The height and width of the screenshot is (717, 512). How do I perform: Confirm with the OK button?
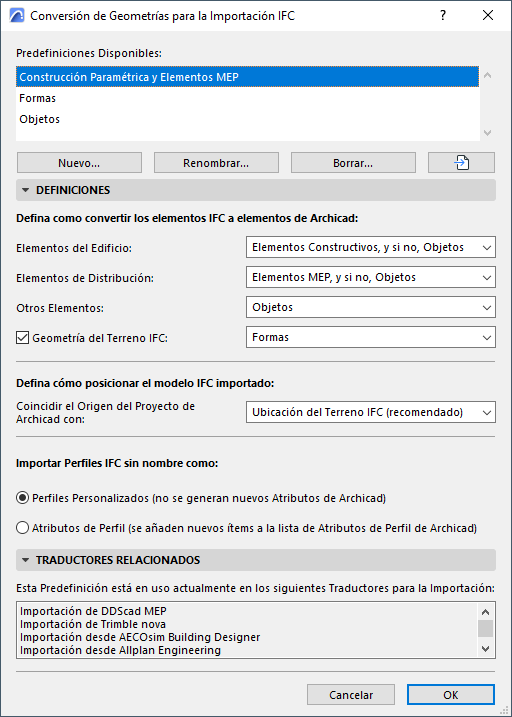click(451, 695)
